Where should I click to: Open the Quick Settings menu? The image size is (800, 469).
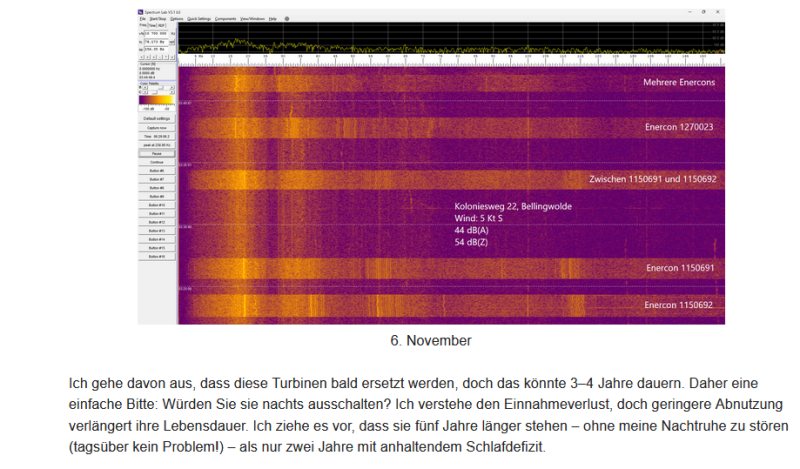tap(199, 19)
